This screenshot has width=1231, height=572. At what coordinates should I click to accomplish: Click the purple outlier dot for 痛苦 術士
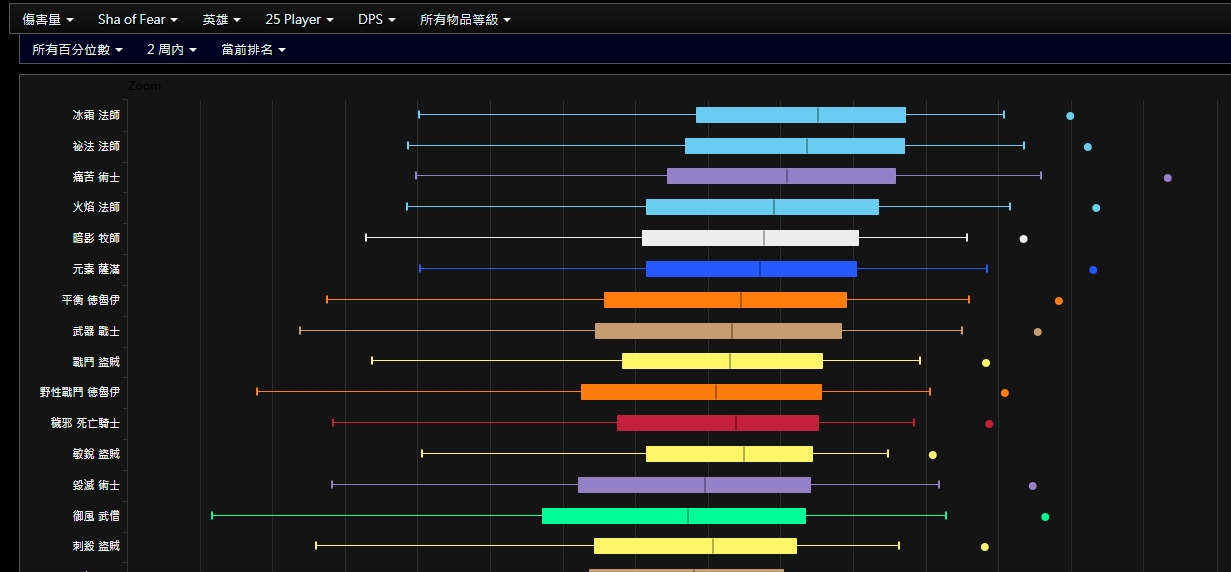[1167, 178]
